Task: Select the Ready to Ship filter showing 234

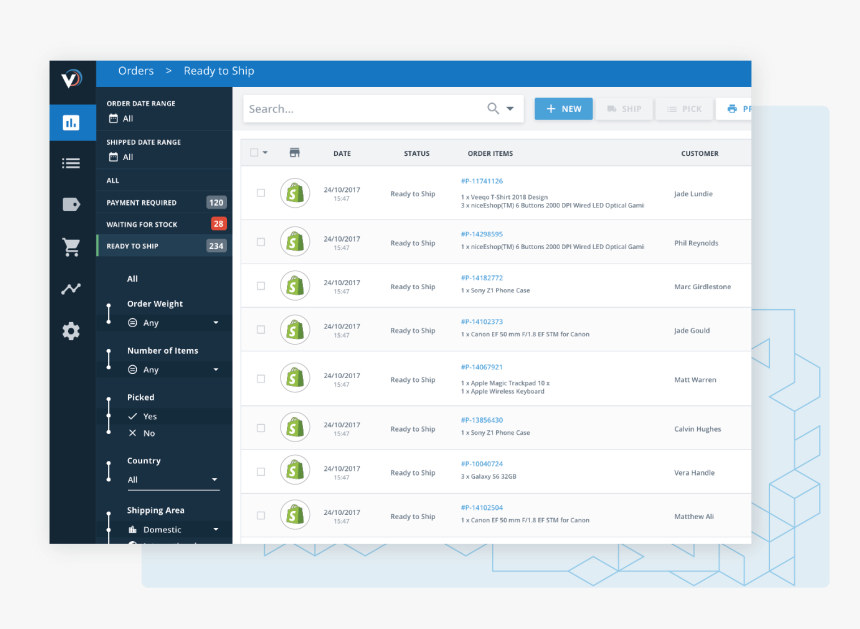Action: pos(160,246)
